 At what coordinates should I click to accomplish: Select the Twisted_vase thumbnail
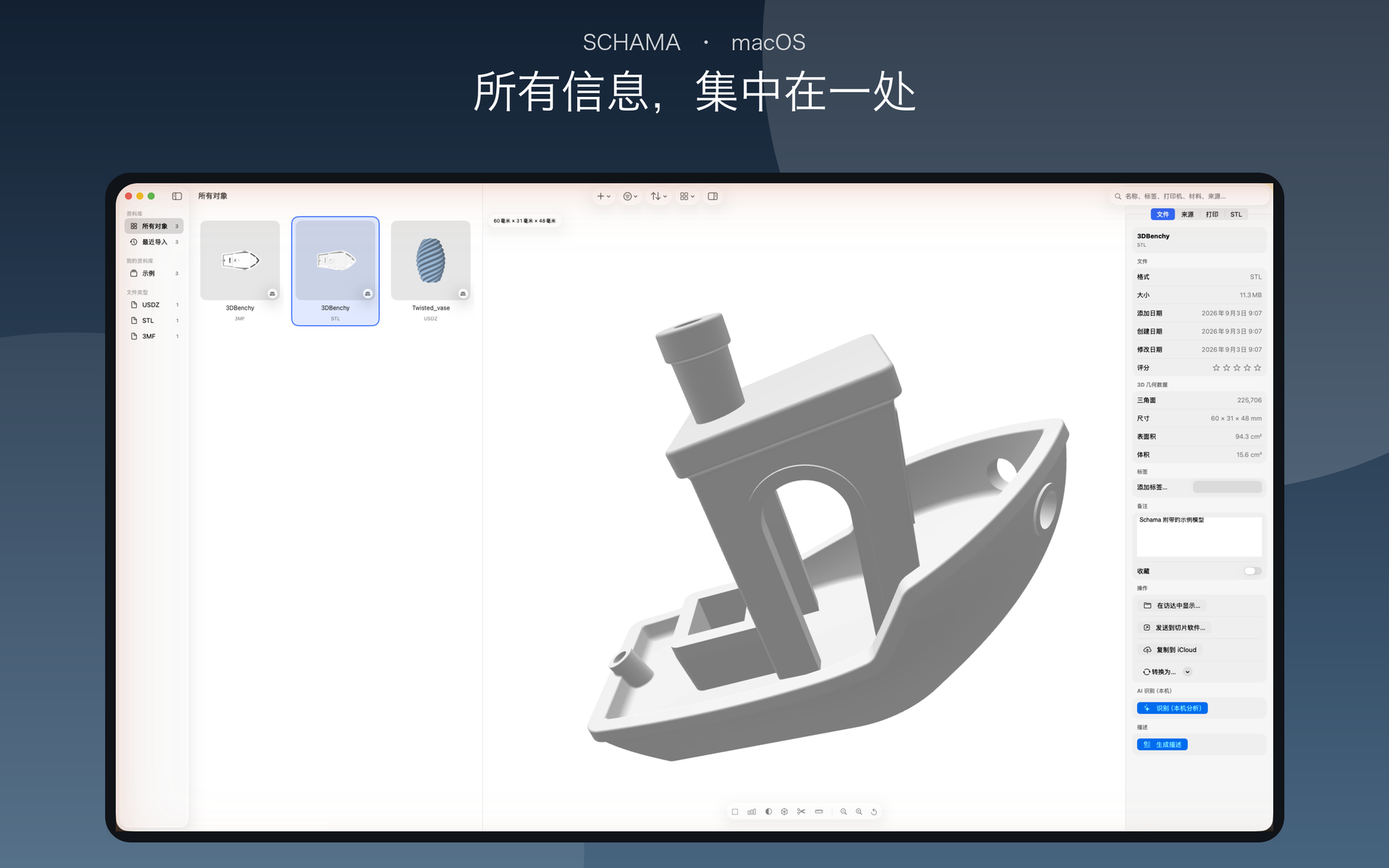[x=430, y=260]
